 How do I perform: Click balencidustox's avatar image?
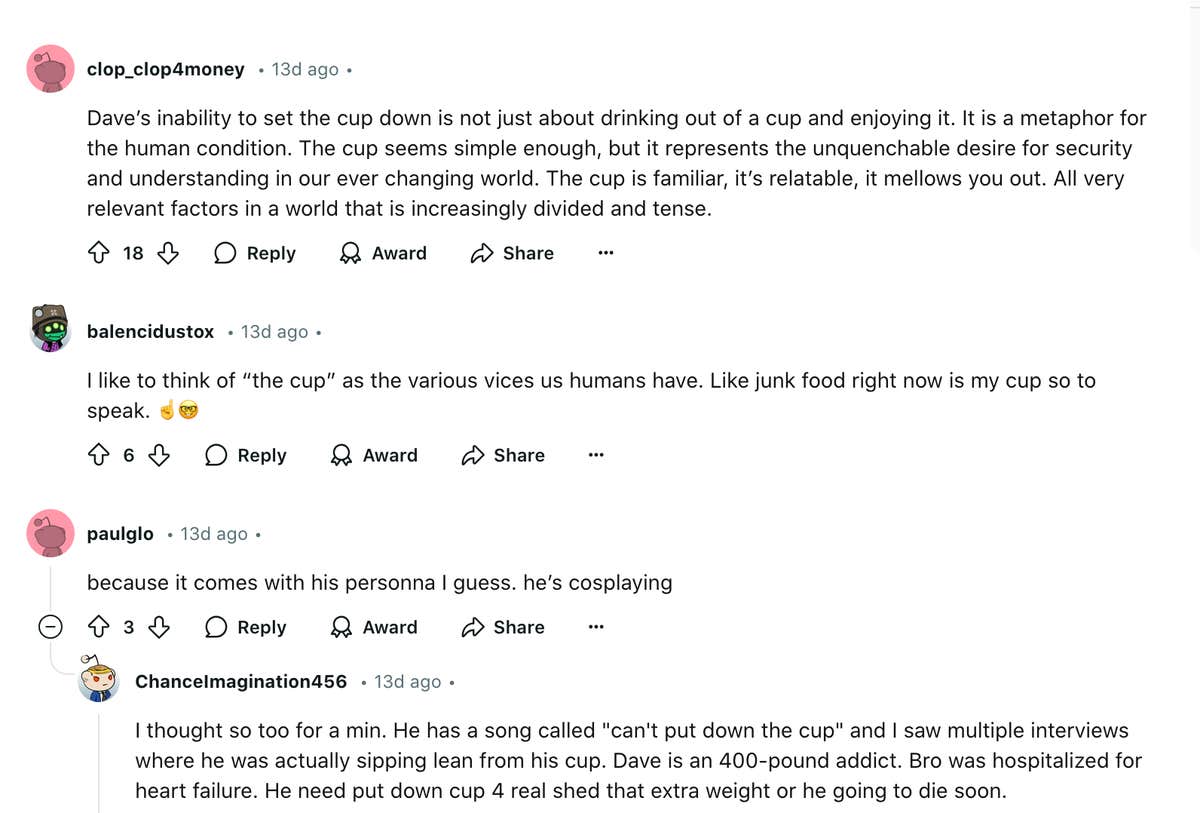(50, 329)
